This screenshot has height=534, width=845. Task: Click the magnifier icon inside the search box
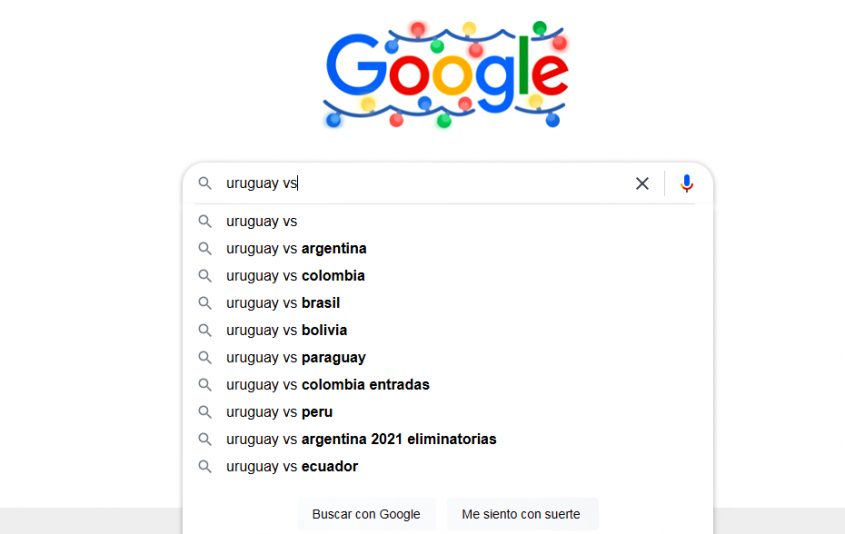(x=205, y=183)
